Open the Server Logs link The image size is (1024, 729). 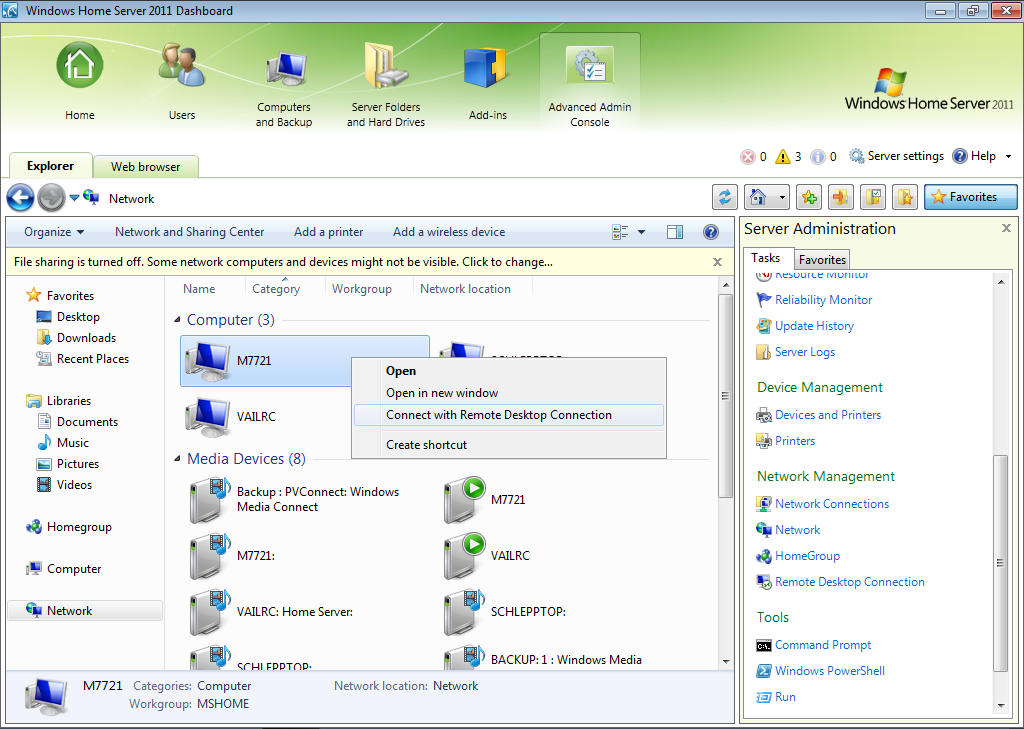tap(805, 352)
